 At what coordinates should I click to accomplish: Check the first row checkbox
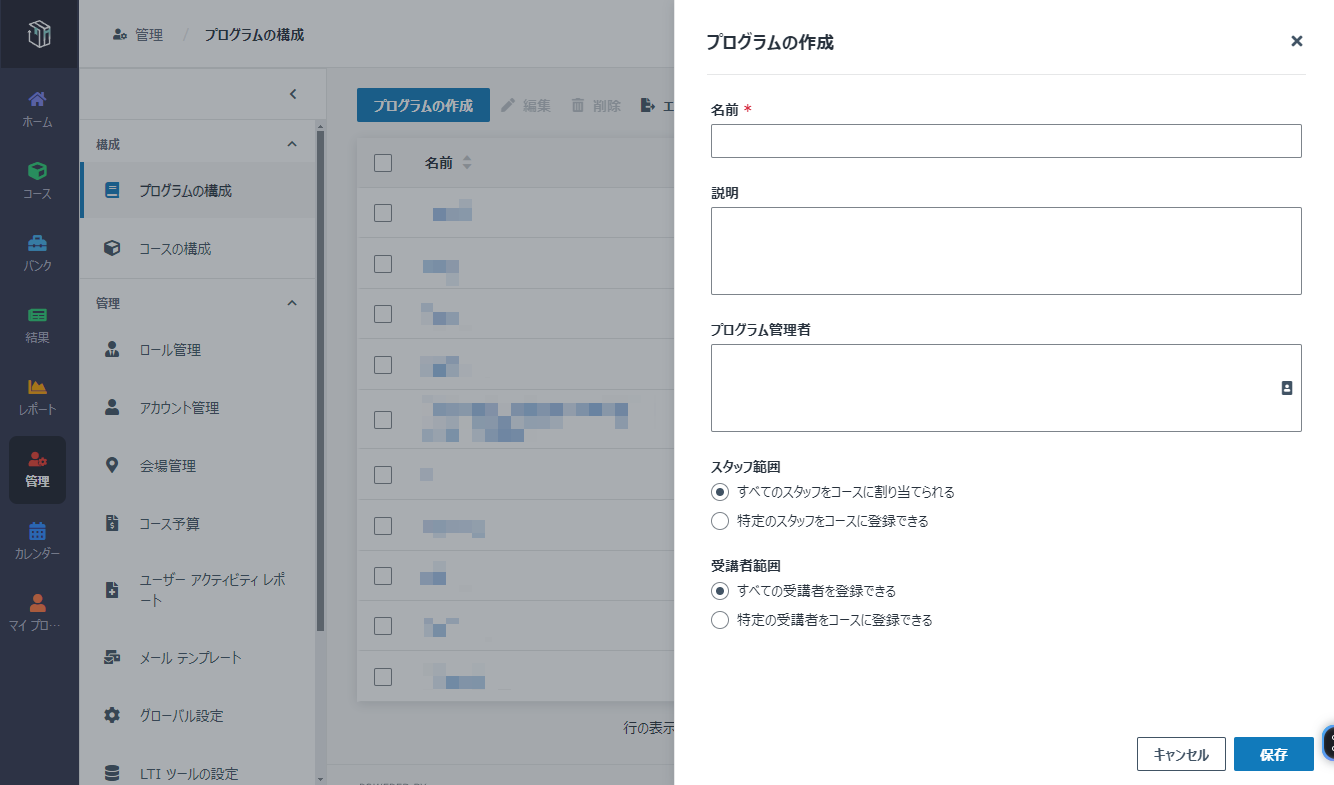coord(383,212)
